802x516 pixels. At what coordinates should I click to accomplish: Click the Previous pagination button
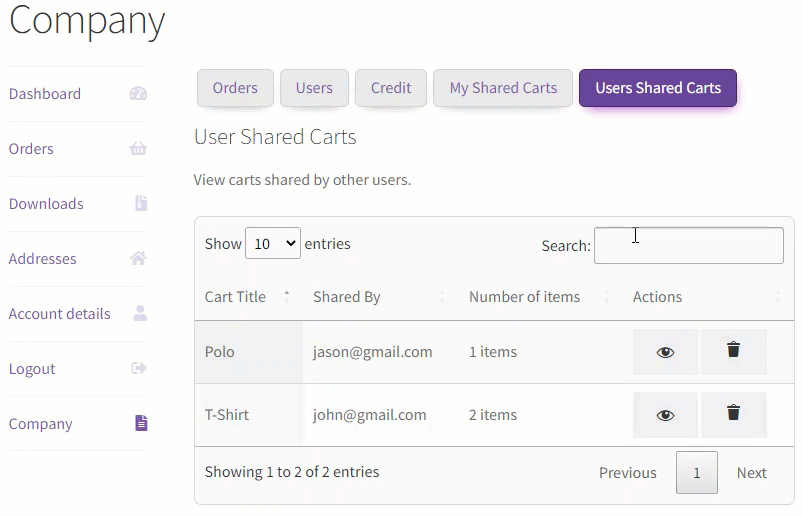628,473
